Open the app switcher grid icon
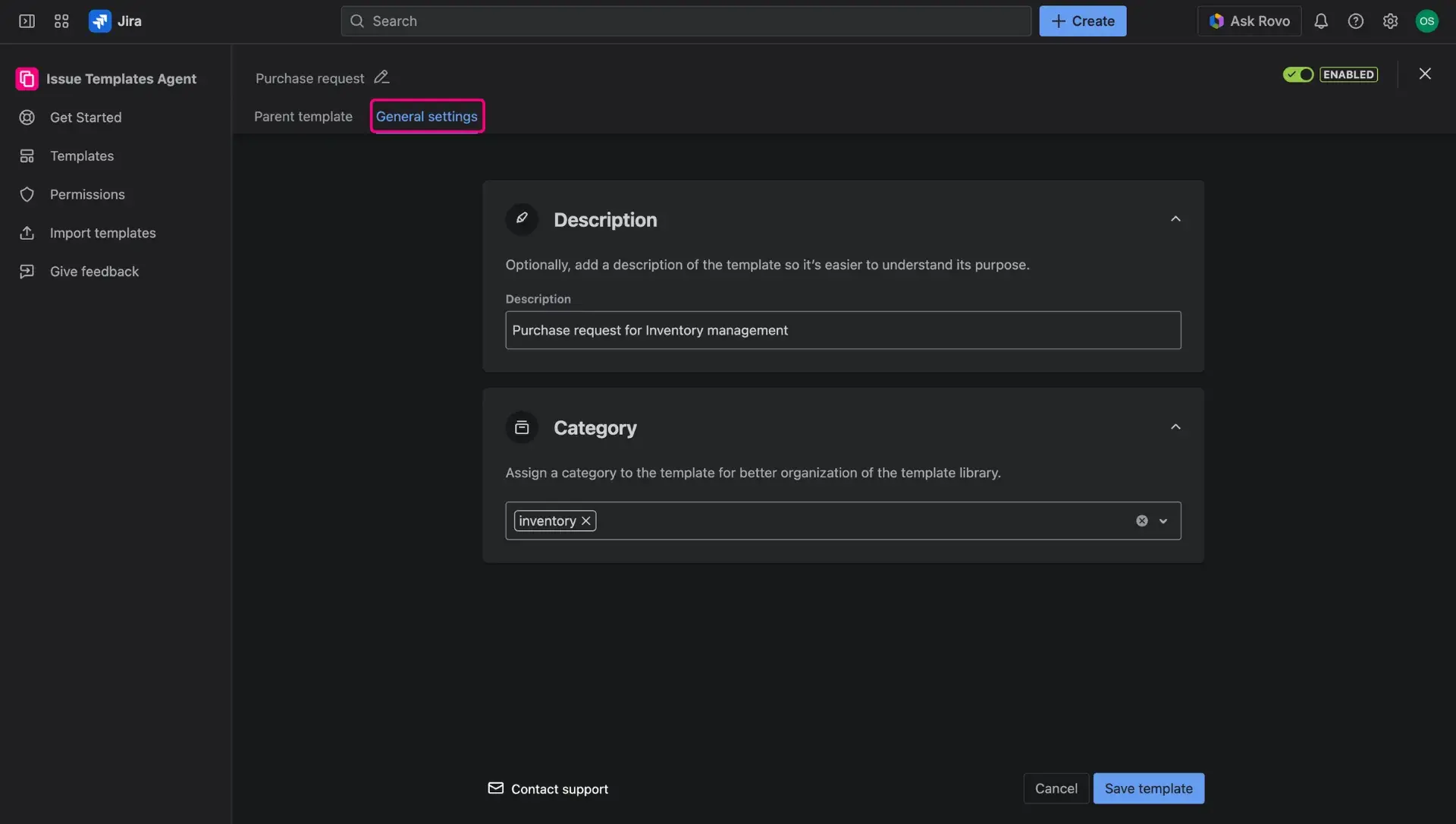This screenshot has width=1456, height=824. (61, 20)
